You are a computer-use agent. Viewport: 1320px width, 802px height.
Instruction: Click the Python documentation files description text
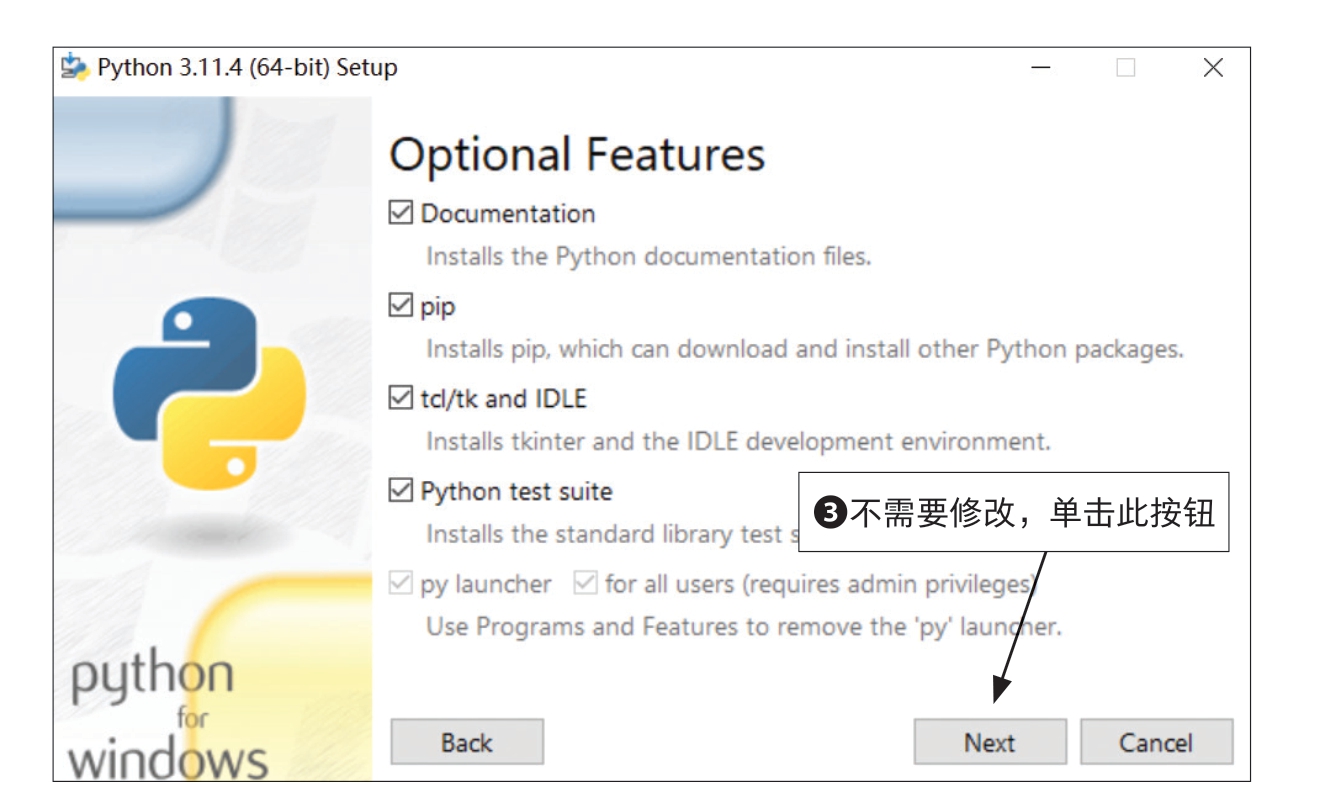coord(648,257)
